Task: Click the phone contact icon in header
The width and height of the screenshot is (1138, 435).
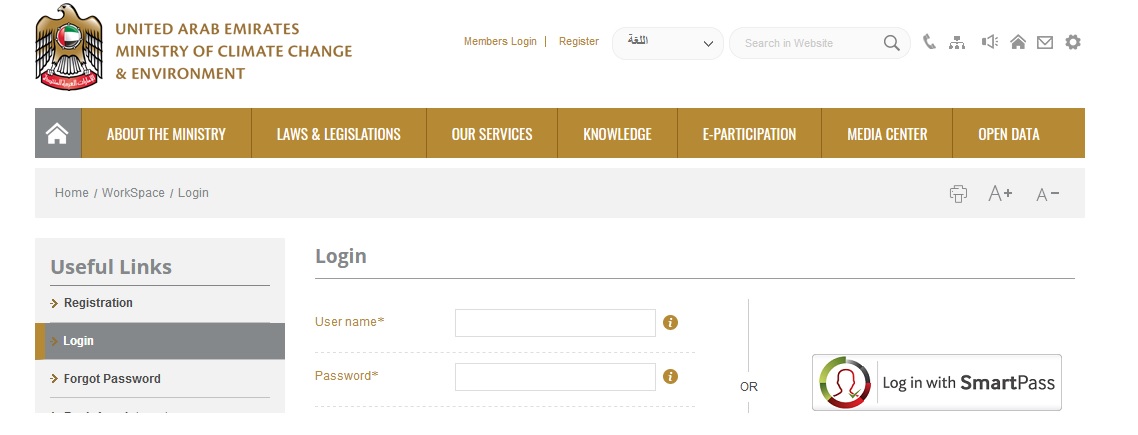Action: pos(930,42)
